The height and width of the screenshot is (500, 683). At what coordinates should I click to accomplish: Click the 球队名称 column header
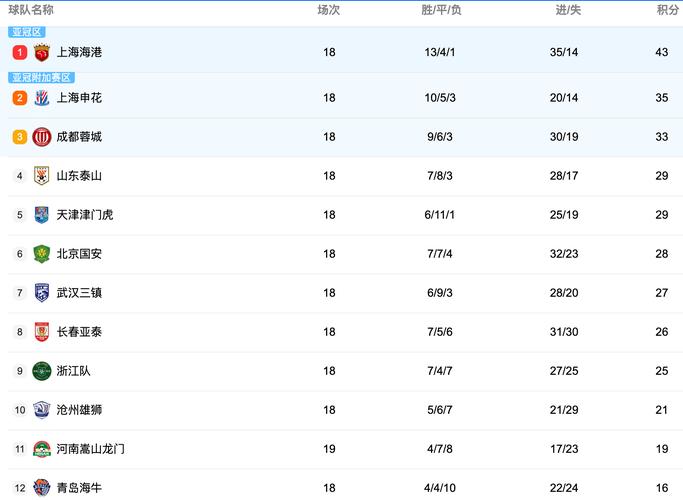(31, 10)
